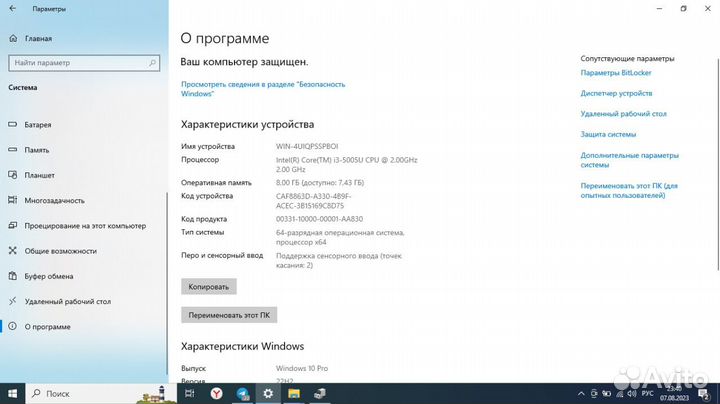Screen dimensions: 720x404
Task: Open Параметры BitLocker link
Action: [x=616, y=73]
